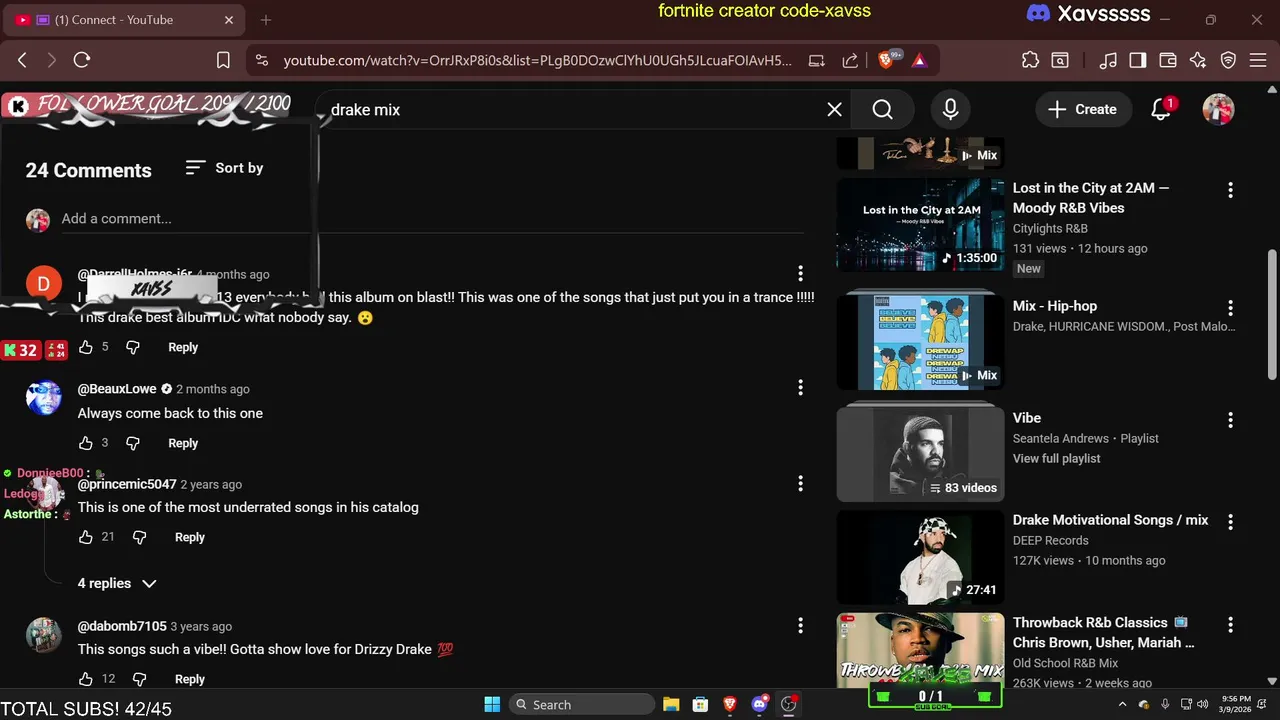Open Mix - Hip-hop thumbnail
1280x720 pixels.
(x=920, y=342)
